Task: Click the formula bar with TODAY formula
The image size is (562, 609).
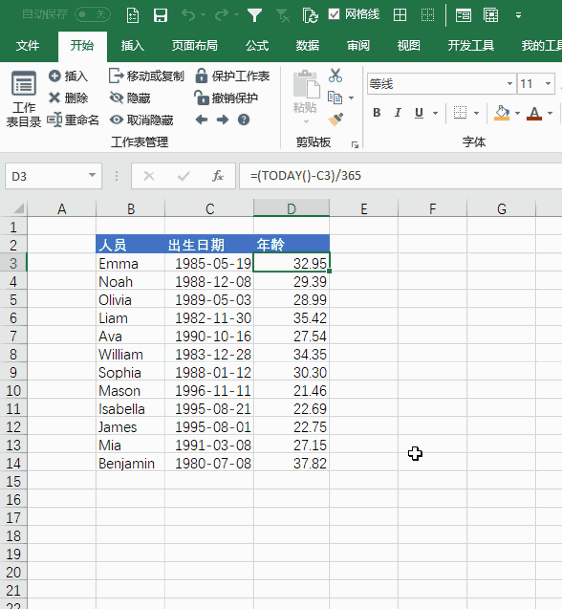Action: tap(400, 176)
